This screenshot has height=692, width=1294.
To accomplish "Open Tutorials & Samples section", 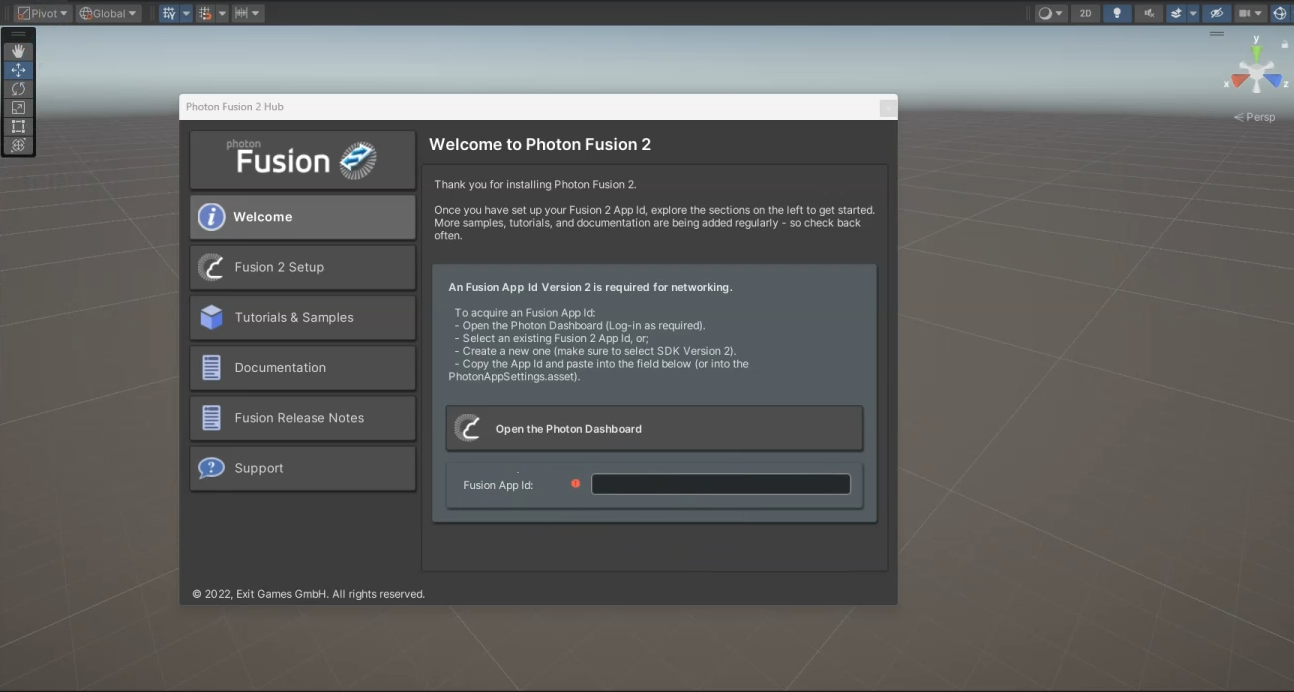I will pos(302,317).
